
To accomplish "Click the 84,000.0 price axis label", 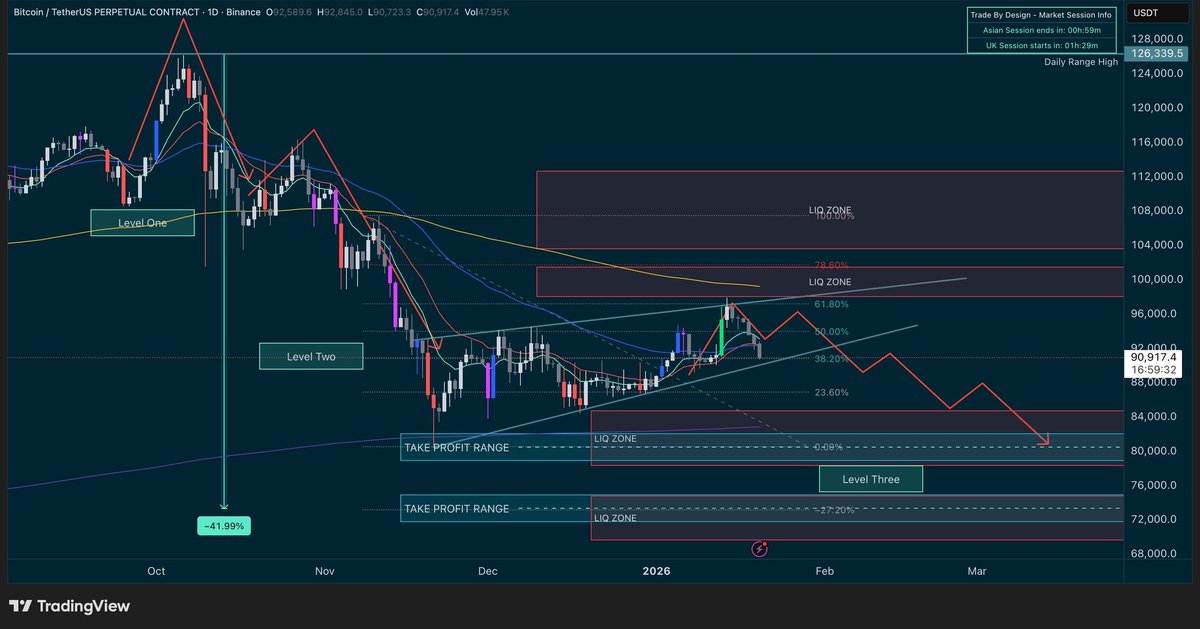I will coord(1156,416).
